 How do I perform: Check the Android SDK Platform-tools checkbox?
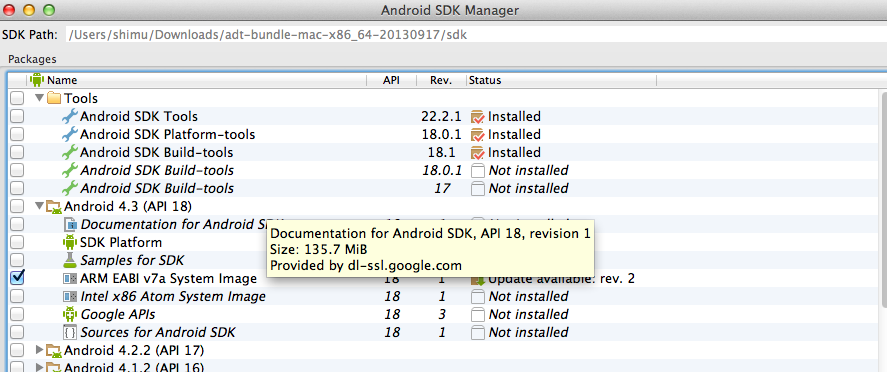[x=17, y=135]
